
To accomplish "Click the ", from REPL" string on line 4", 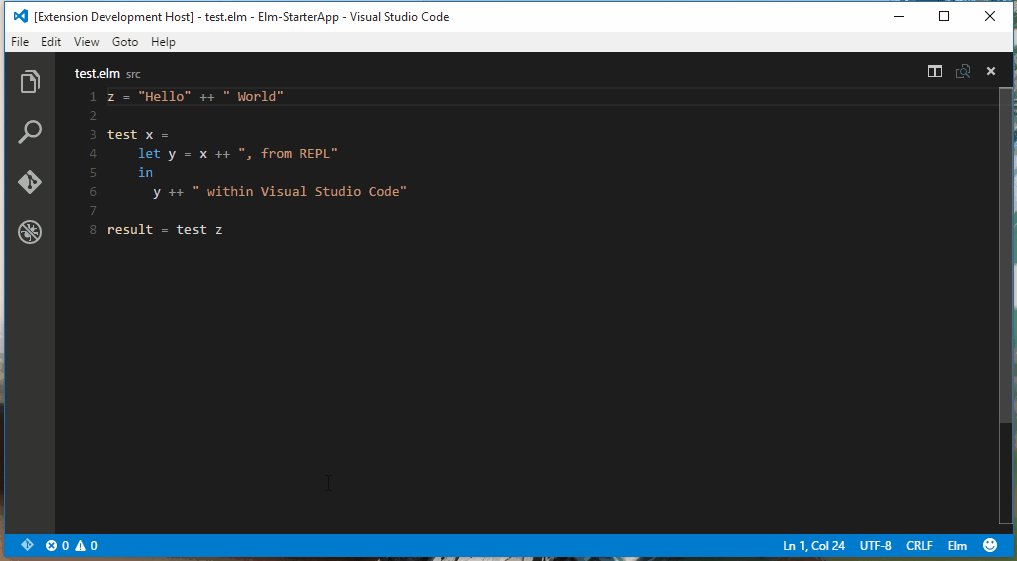I will 289,154.
